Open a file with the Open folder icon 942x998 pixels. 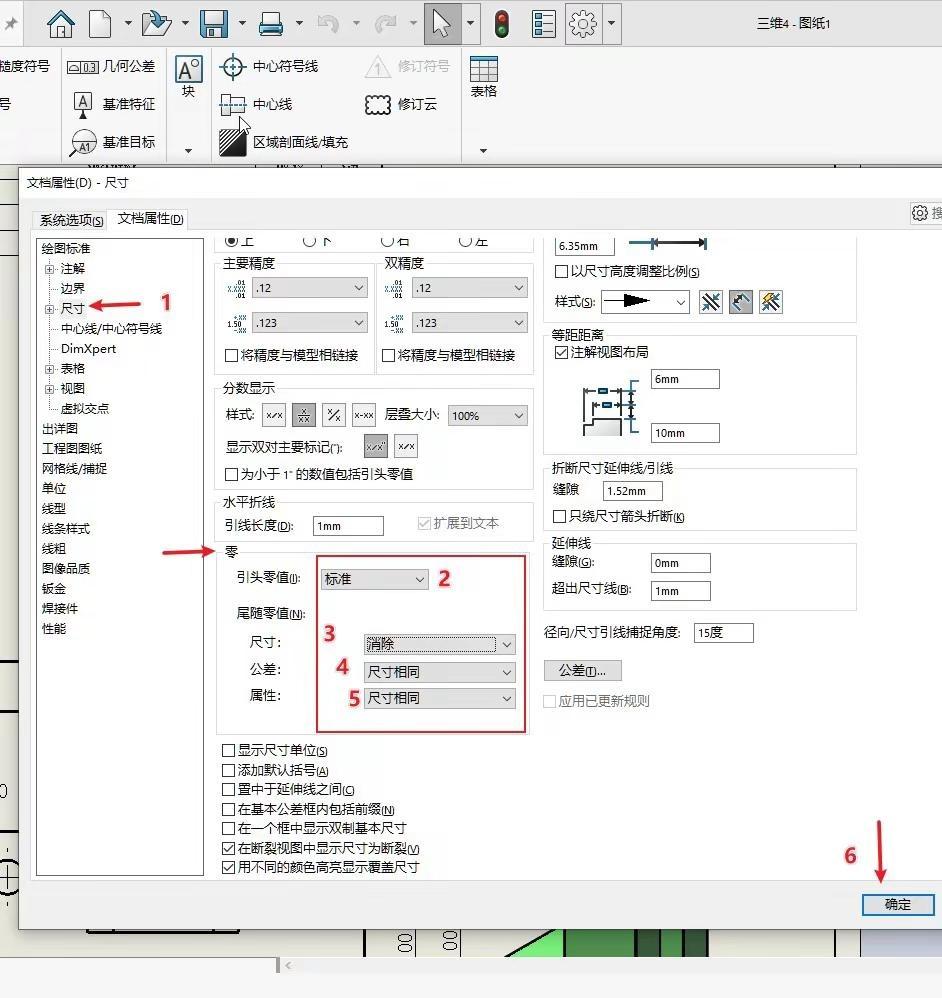(x=156, y=24)
